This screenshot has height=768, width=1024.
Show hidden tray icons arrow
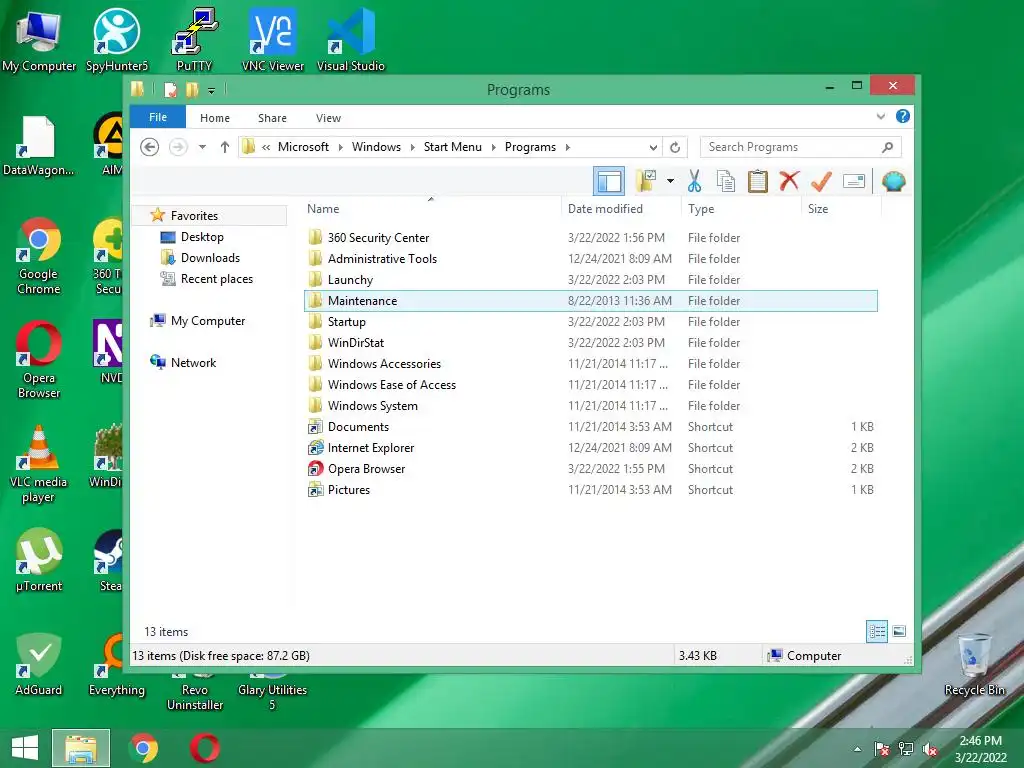tap(857, 749)
